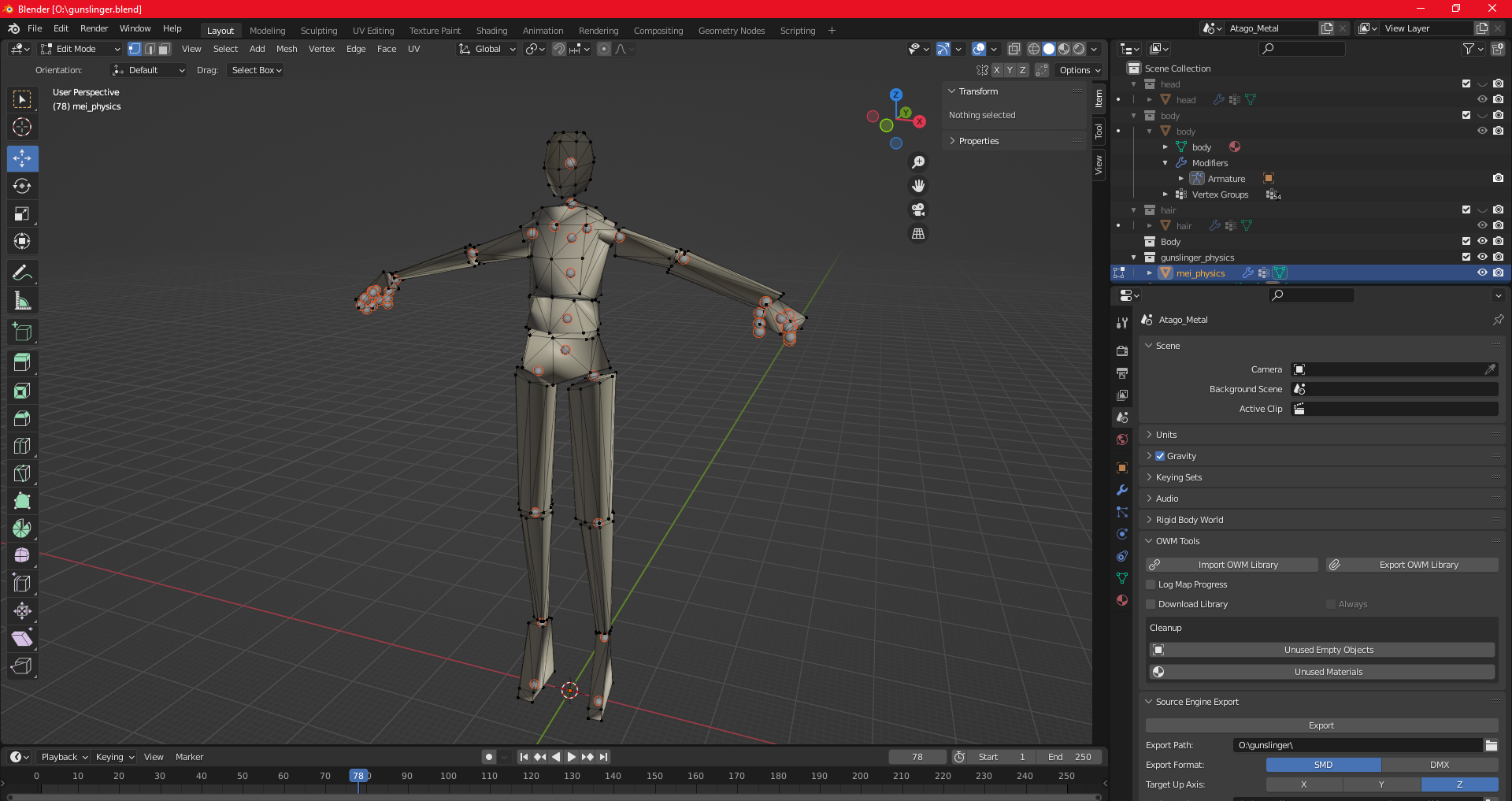Viewport: 1512px width, 801px height.
Task: Open the Select Box drag dropdown
Action: 256,70
